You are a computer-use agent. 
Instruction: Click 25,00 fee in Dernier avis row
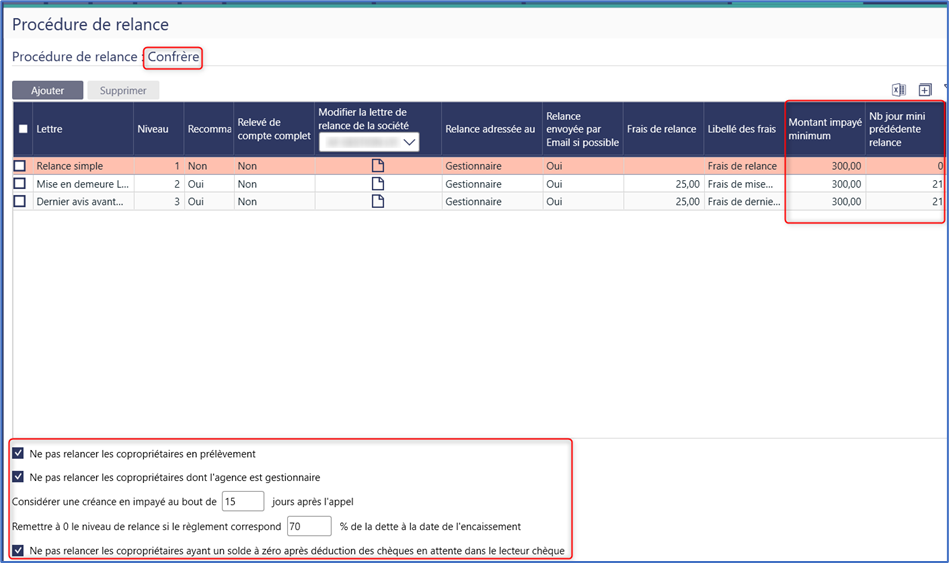point(663,202)
